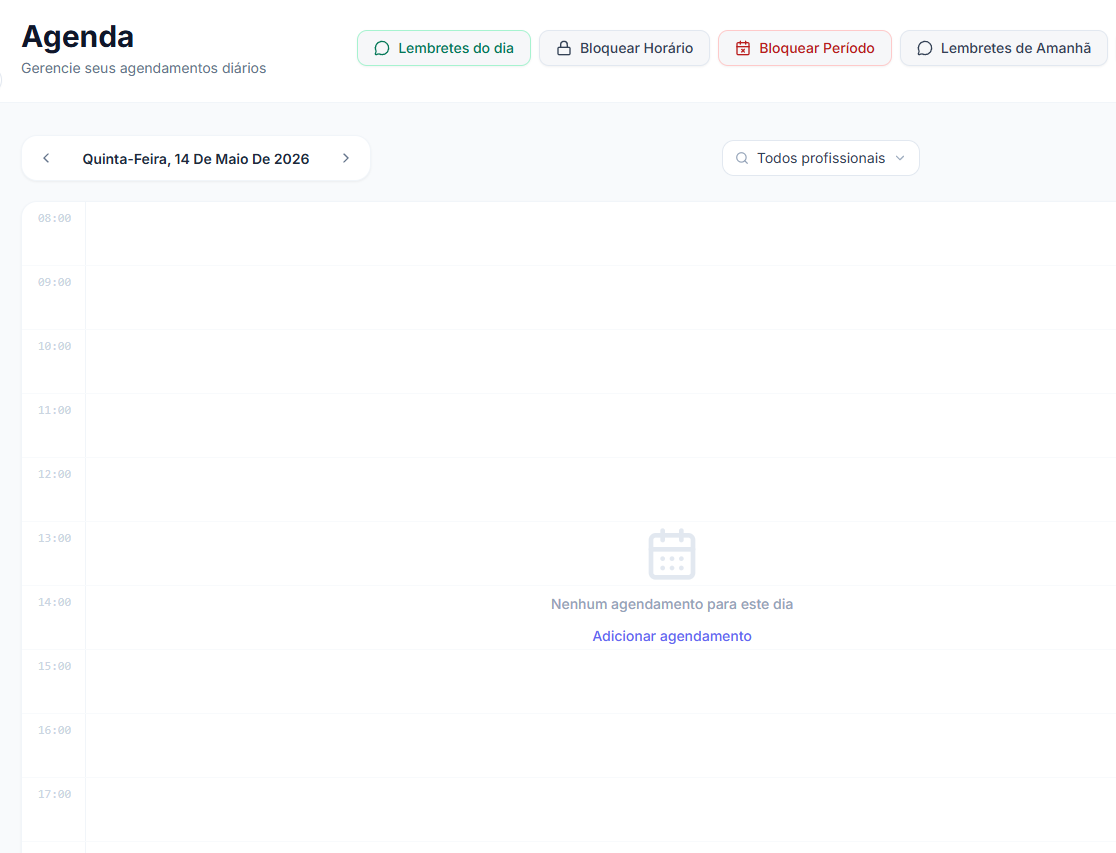Select the 11:00 time slot label
Image resolution: width=1116 pixels, height=853 pixels.
point(55,411)
